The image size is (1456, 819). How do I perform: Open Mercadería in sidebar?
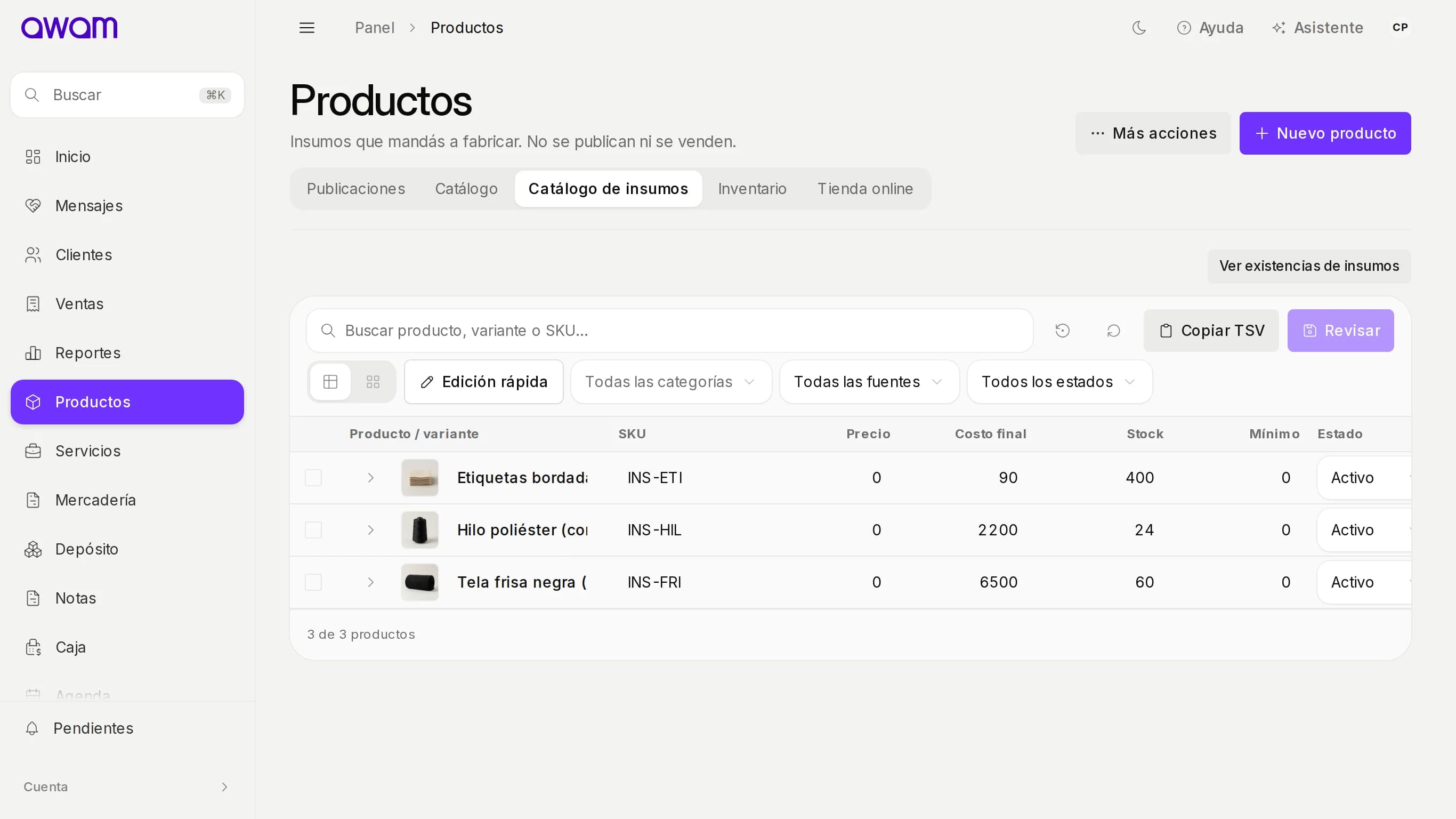[x=127, y=500]
